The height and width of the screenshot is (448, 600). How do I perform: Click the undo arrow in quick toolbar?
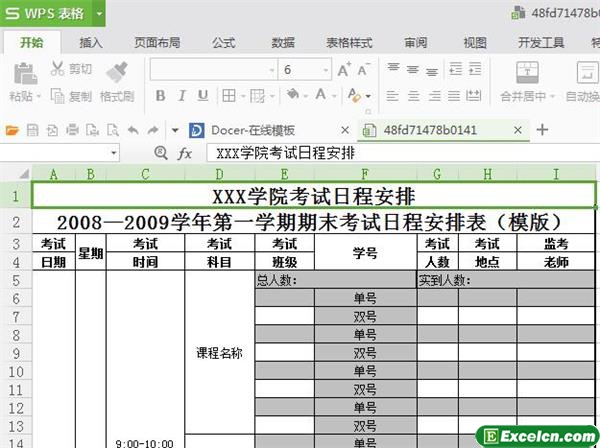click(x=133, y=130)
